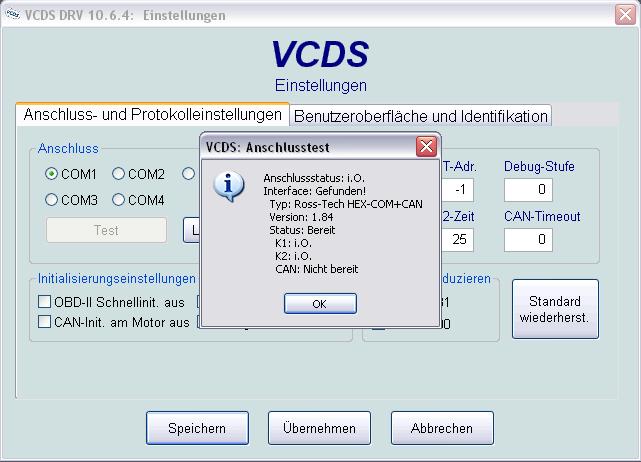Screen dimensions: 641x462
Task: Click the VCDS title bar app icon
Action: pyautogui.click(x=13, y=15)
